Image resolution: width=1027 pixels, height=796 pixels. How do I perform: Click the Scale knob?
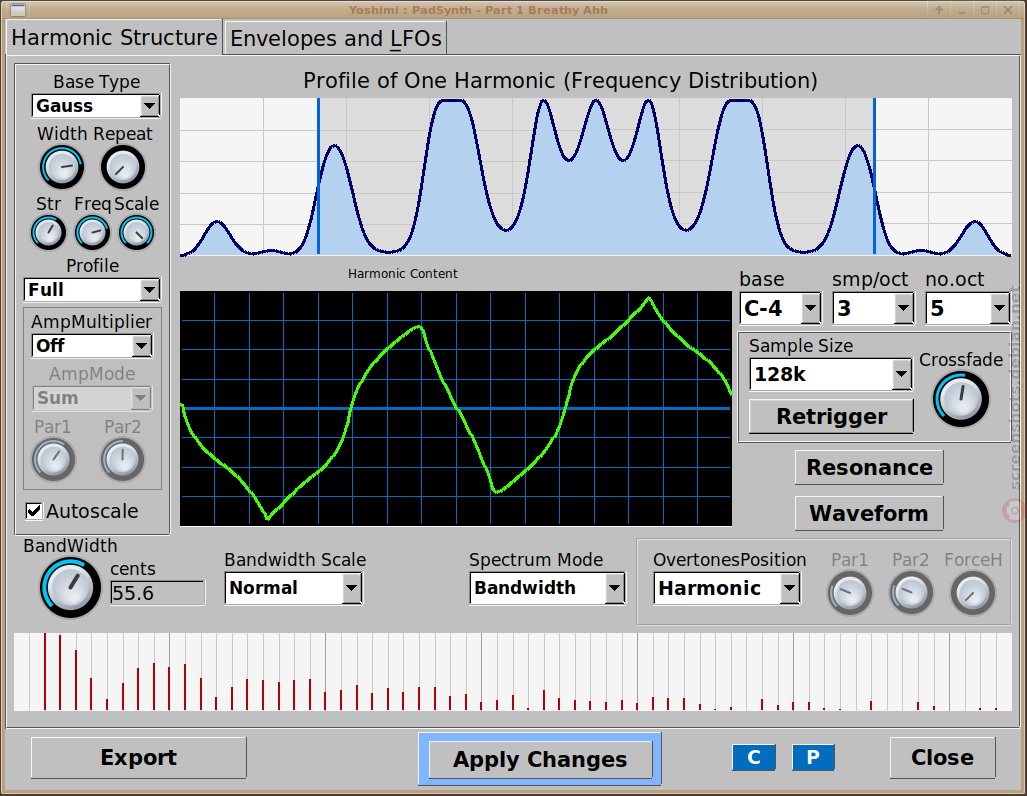(136, 233)
